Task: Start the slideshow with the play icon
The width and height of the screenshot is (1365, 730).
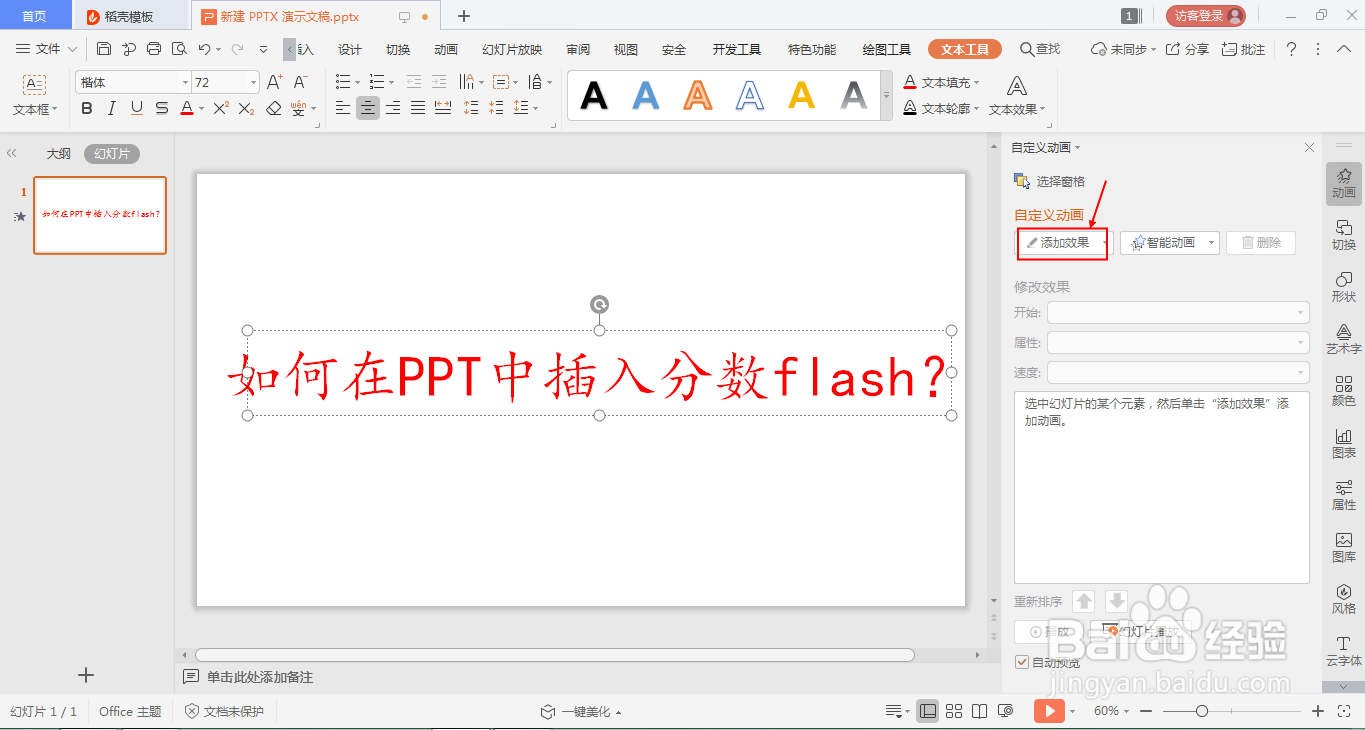Action: 1048,710
